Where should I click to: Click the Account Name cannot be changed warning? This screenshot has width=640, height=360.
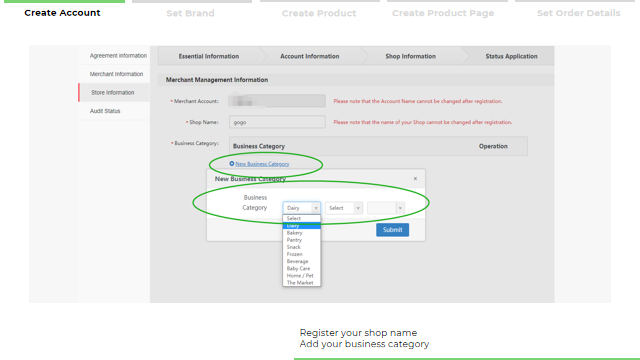(x=418, y=101)
